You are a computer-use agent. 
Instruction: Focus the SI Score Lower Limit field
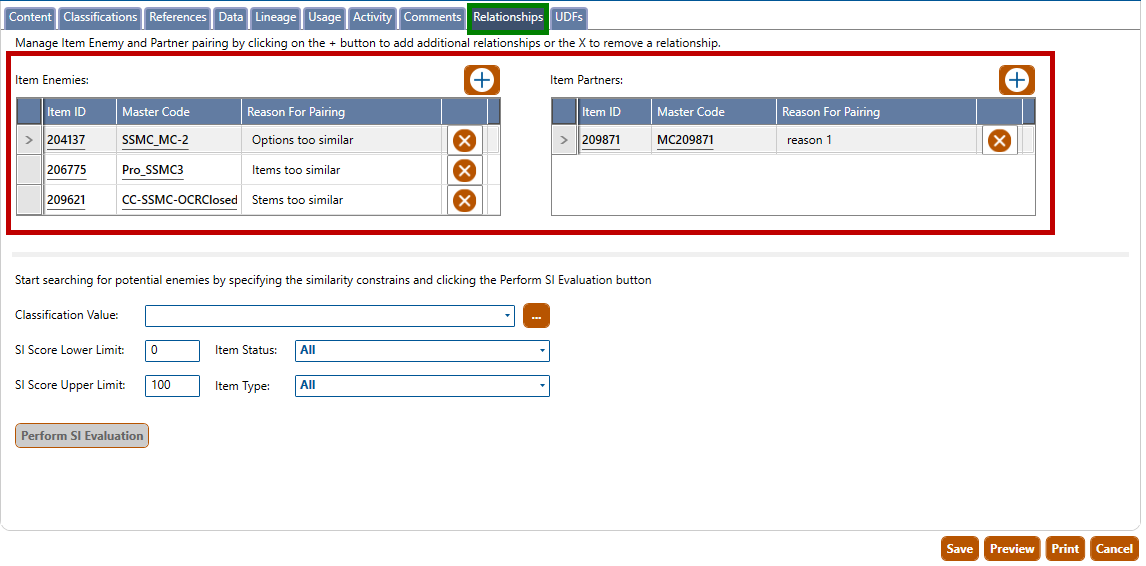[172, 351]
